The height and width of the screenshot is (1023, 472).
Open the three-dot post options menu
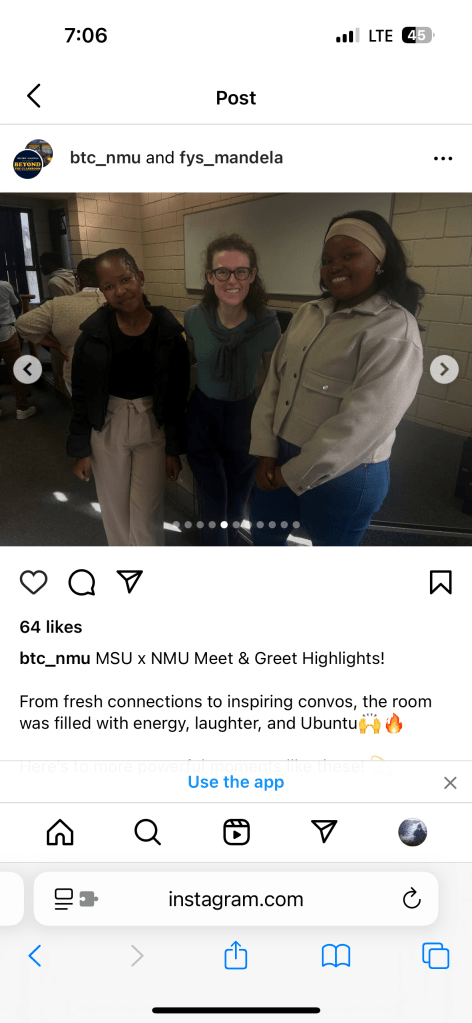tap(443, 159)
